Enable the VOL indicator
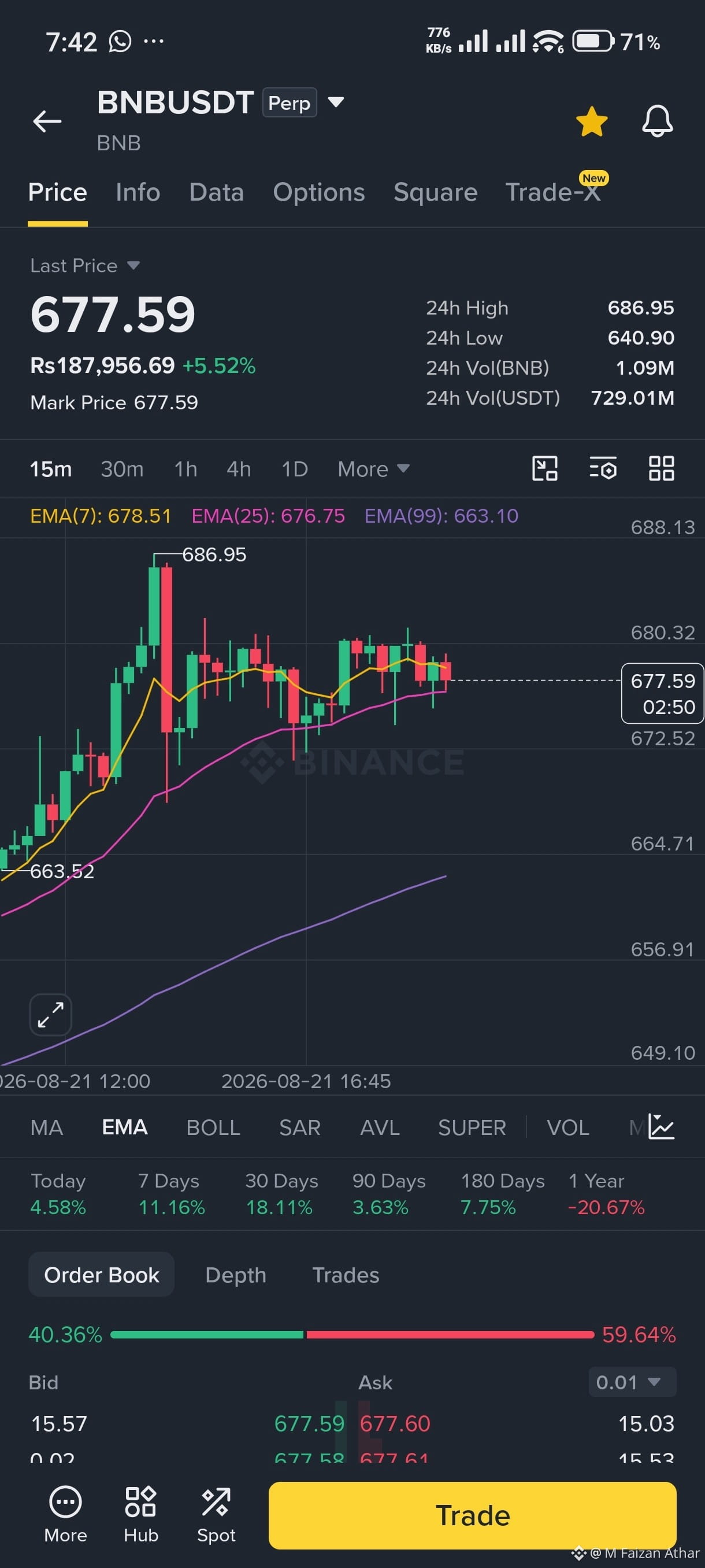The width and height of the screenshot is (705, 1568). (567, 1127)
